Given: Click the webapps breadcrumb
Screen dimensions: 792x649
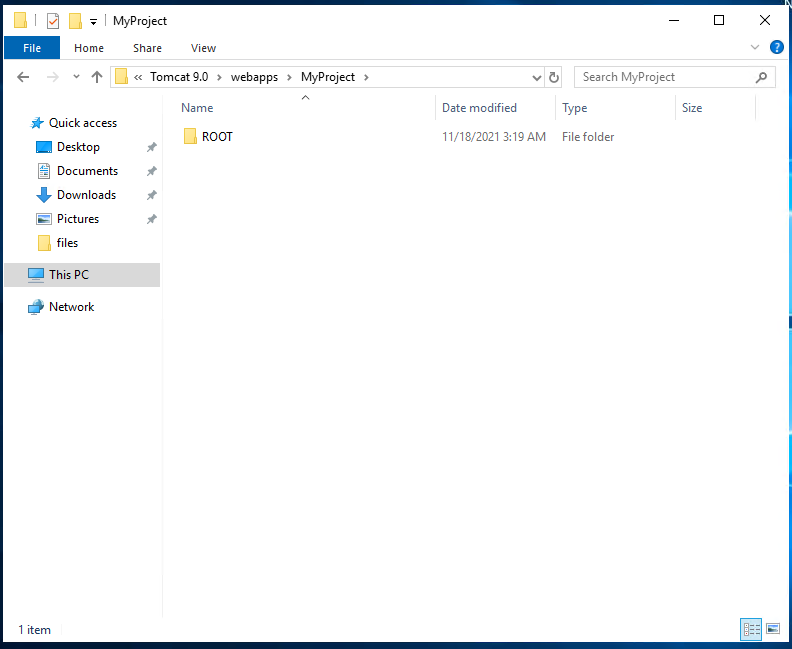Looking at the screenshot, I should coord(254,77).
